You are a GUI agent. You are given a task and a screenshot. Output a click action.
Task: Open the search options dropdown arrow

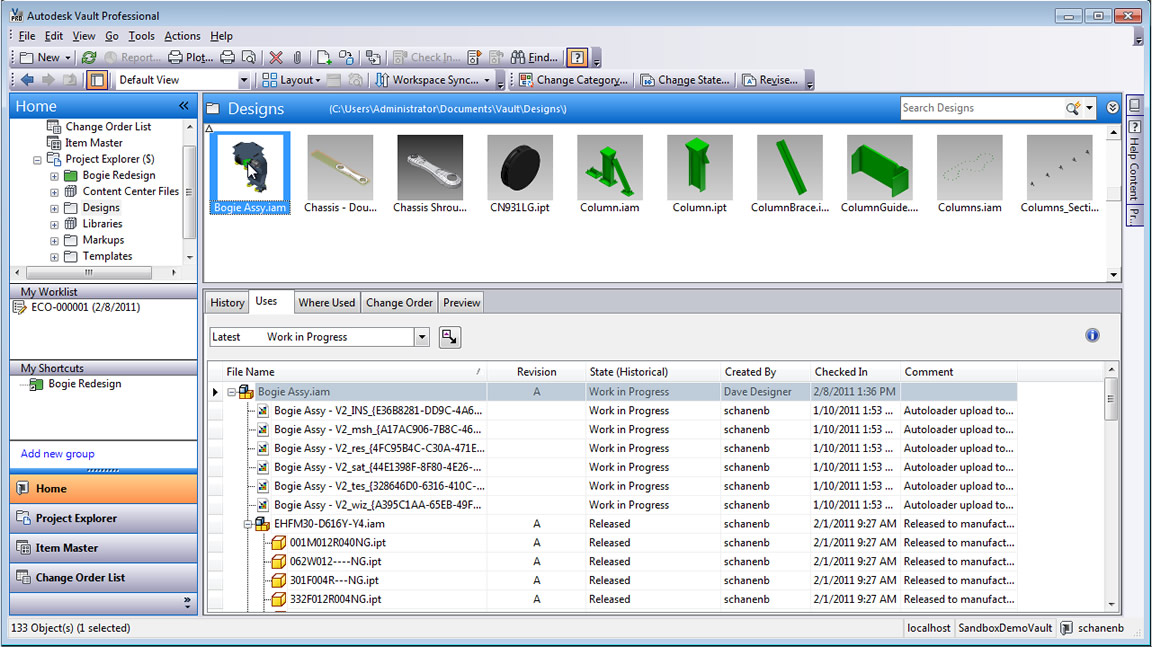click(x=1090, y=108)
